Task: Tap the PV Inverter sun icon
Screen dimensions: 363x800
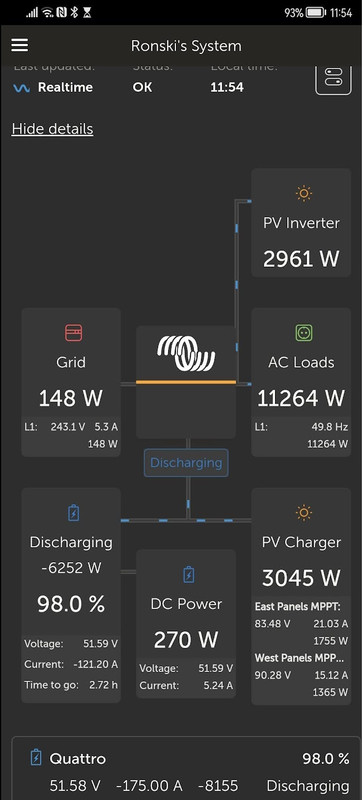Action: click(x=304, y=193)
